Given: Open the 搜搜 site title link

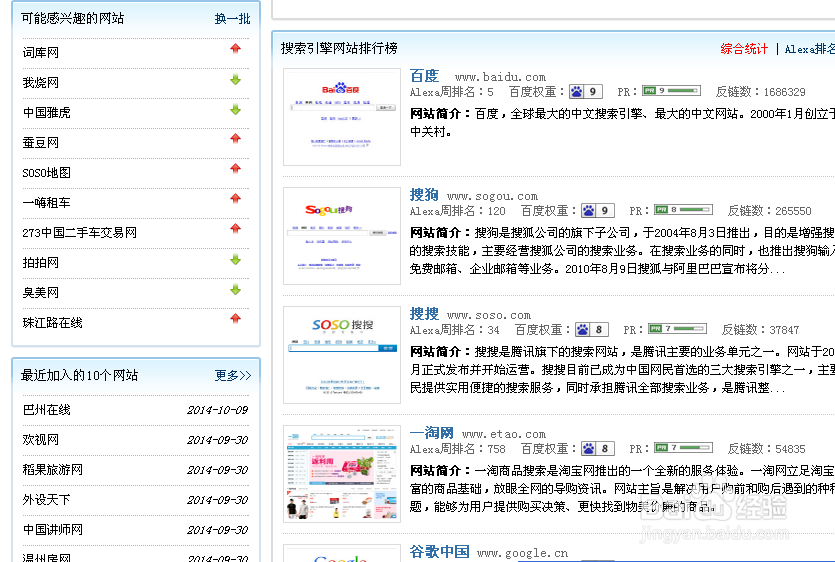Looking at the screenshot, I should pyautogui.click(x=424, y=314).
